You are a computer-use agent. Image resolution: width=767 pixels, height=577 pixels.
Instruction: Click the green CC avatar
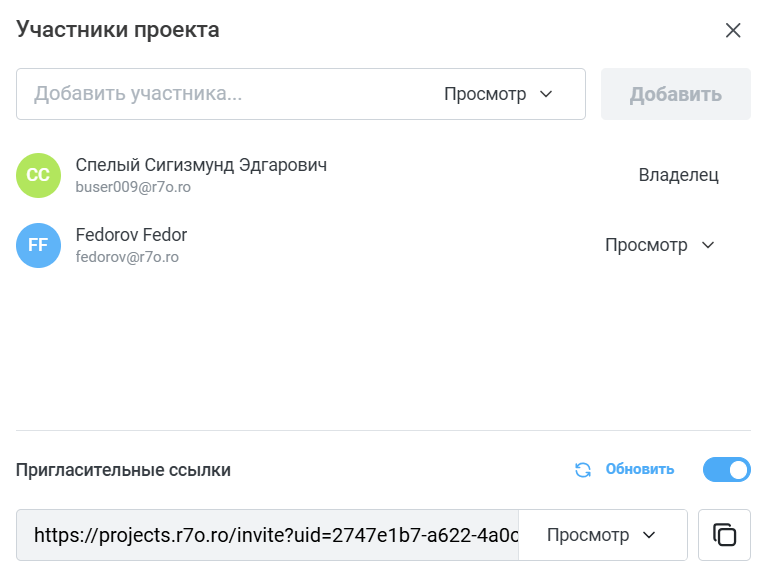pyautogui.click(x=39, y=175)
